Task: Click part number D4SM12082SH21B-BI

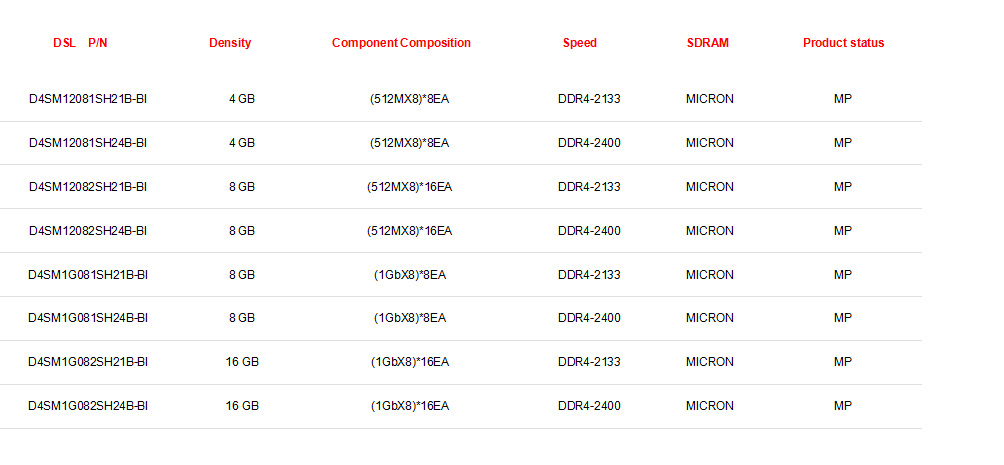Action: click(88, 187)
